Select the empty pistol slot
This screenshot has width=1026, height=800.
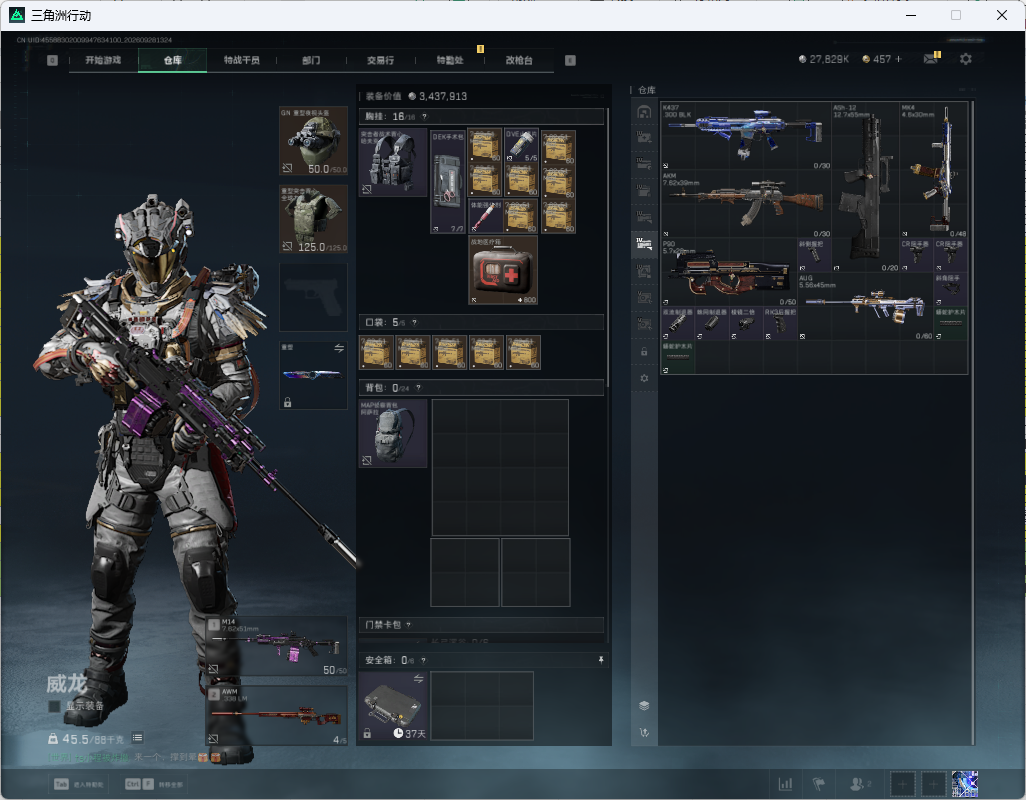[313, 298]
